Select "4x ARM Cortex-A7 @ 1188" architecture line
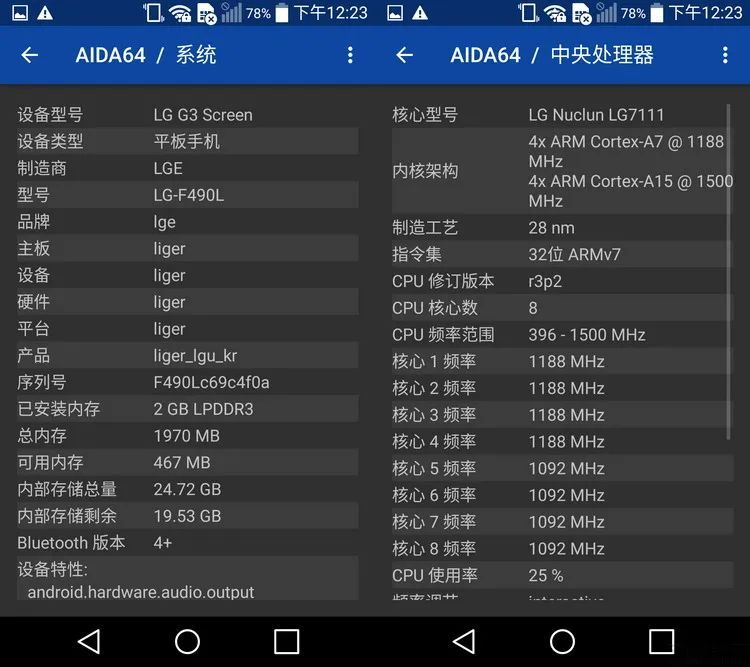 point(626,142)
